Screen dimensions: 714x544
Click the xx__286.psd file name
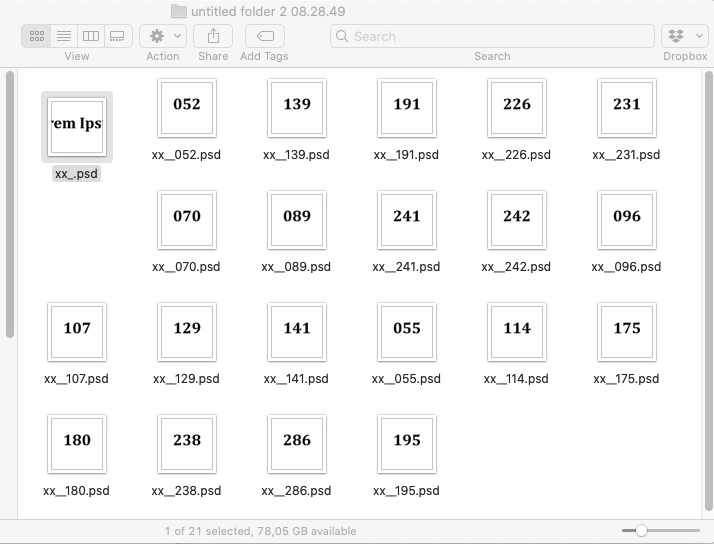pos(296,491)
